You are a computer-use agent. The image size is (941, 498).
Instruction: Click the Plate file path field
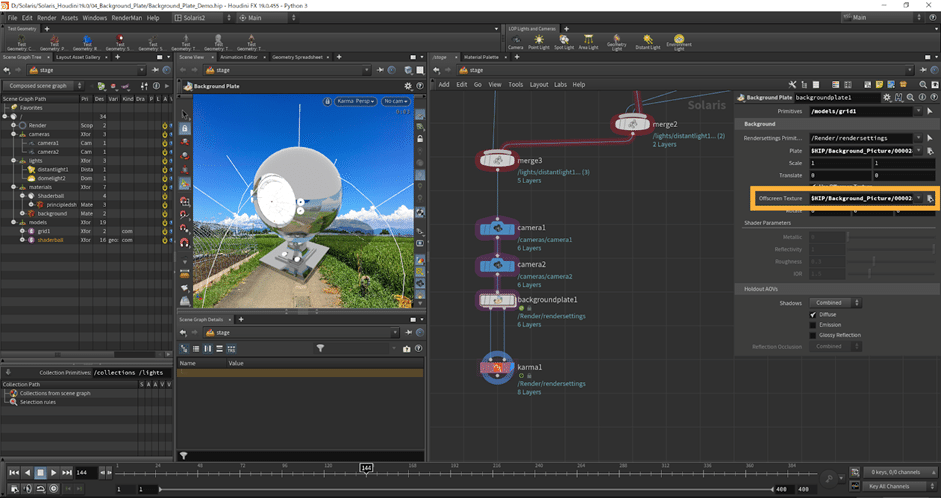[x=863, y=150]
